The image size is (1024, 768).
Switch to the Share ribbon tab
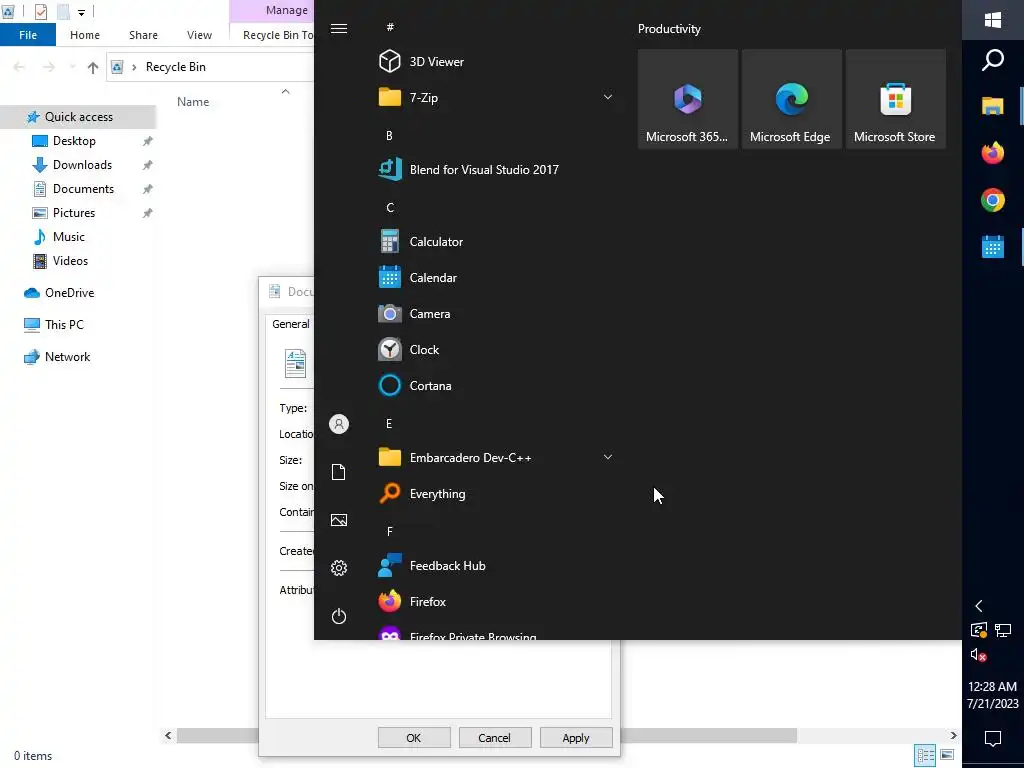pos(143,35)
